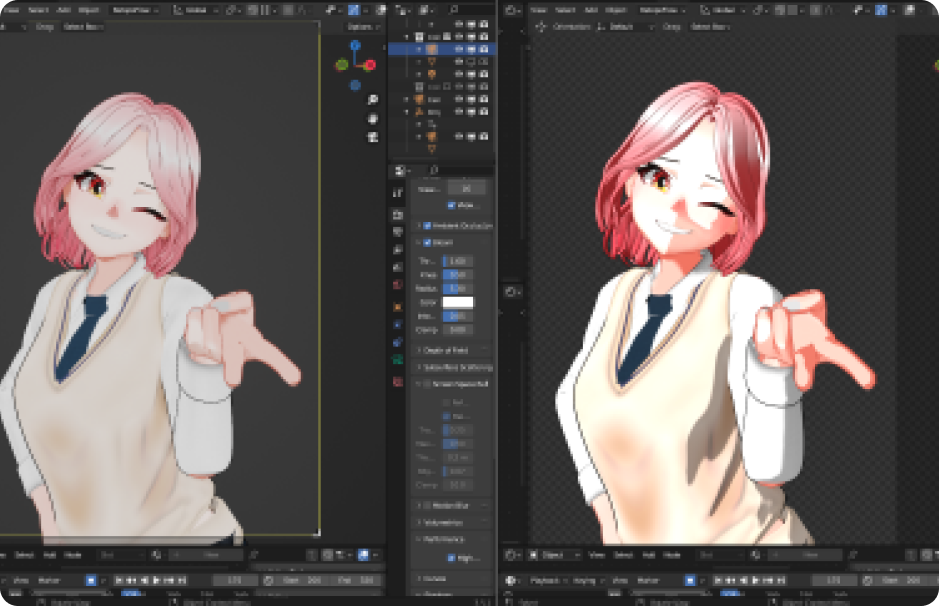
Task: Toggle auto keying button in left timeline
Action: coord(91,580)
